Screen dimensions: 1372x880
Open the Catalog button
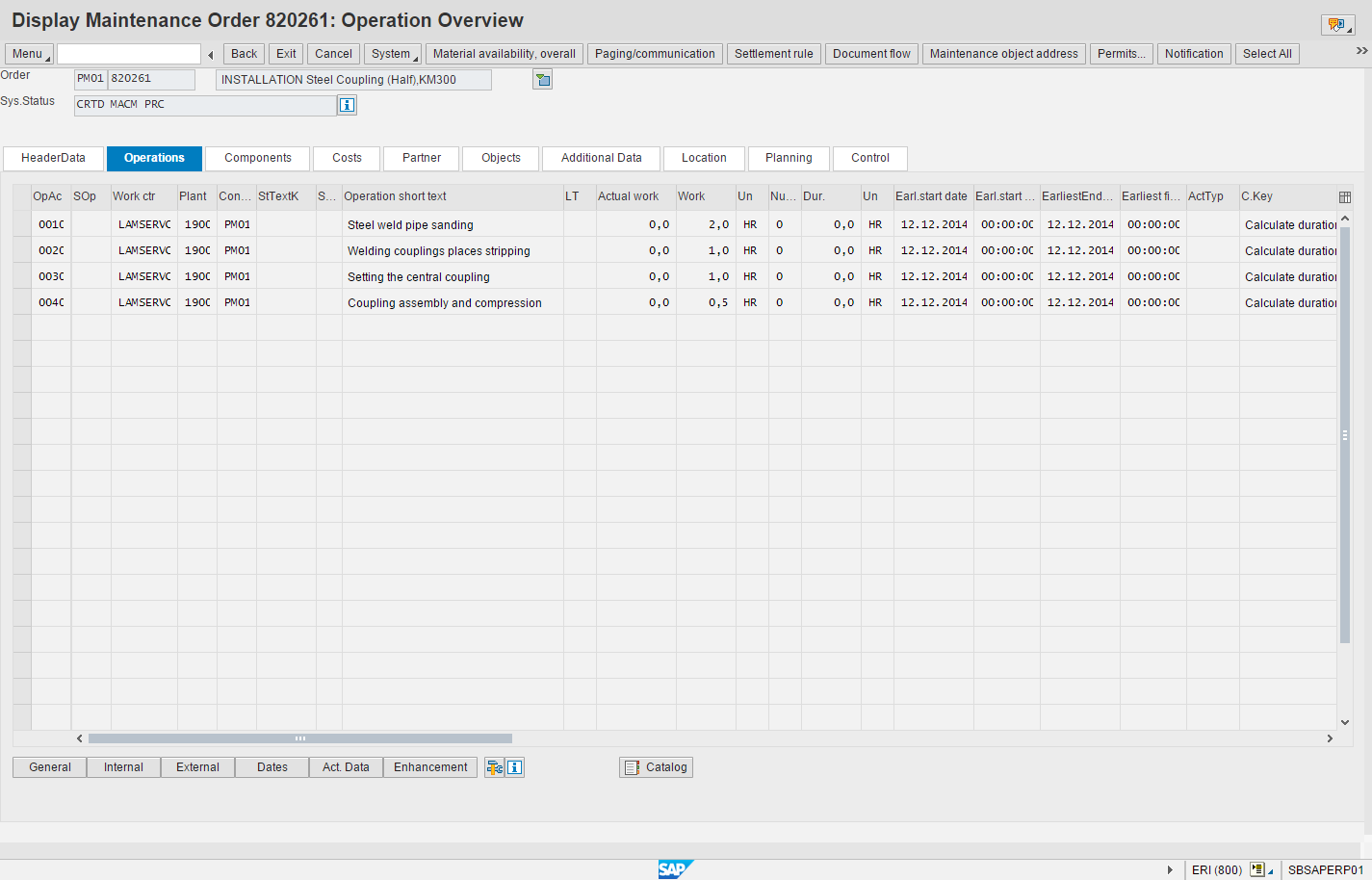pos(656,767)
